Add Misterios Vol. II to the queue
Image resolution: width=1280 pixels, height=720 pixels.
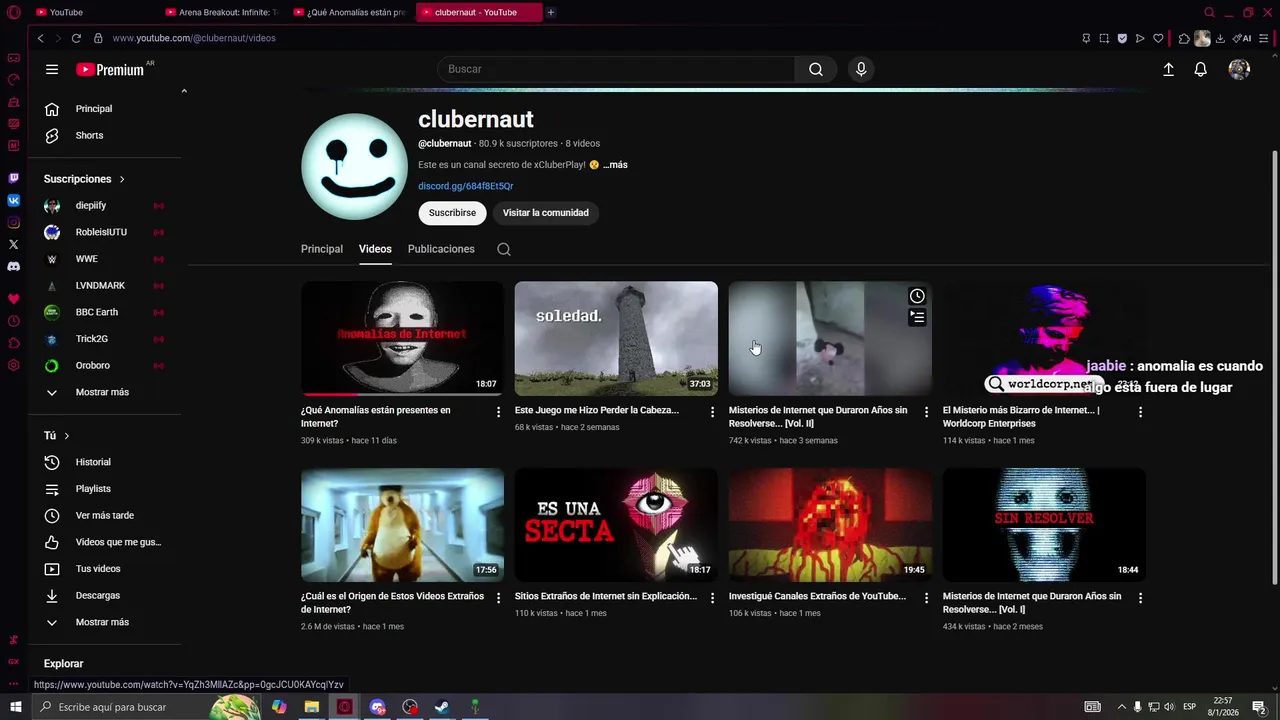pos(917,318)
